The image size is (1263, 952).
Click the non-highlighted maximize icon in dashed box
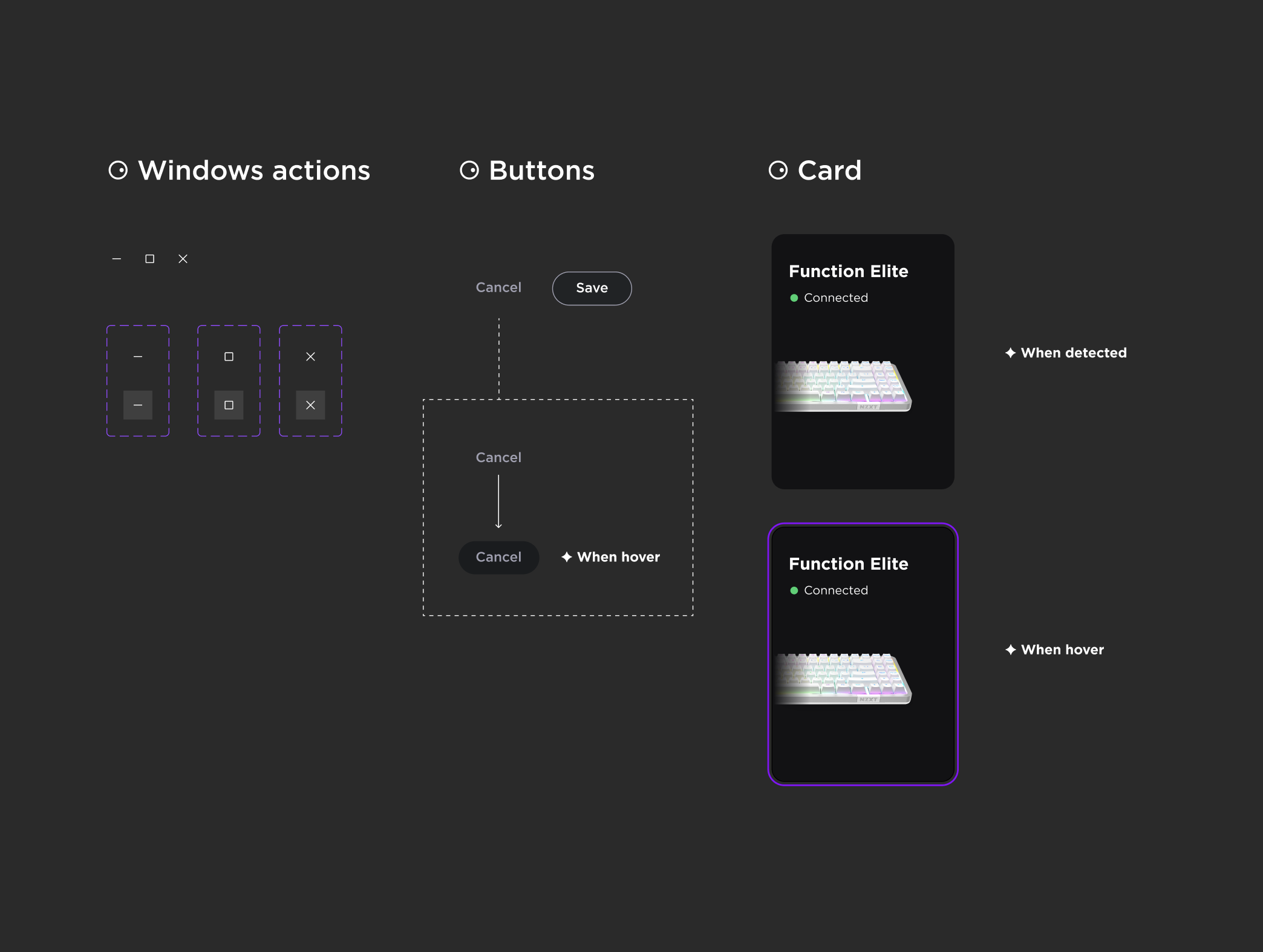tap(229, 357)
